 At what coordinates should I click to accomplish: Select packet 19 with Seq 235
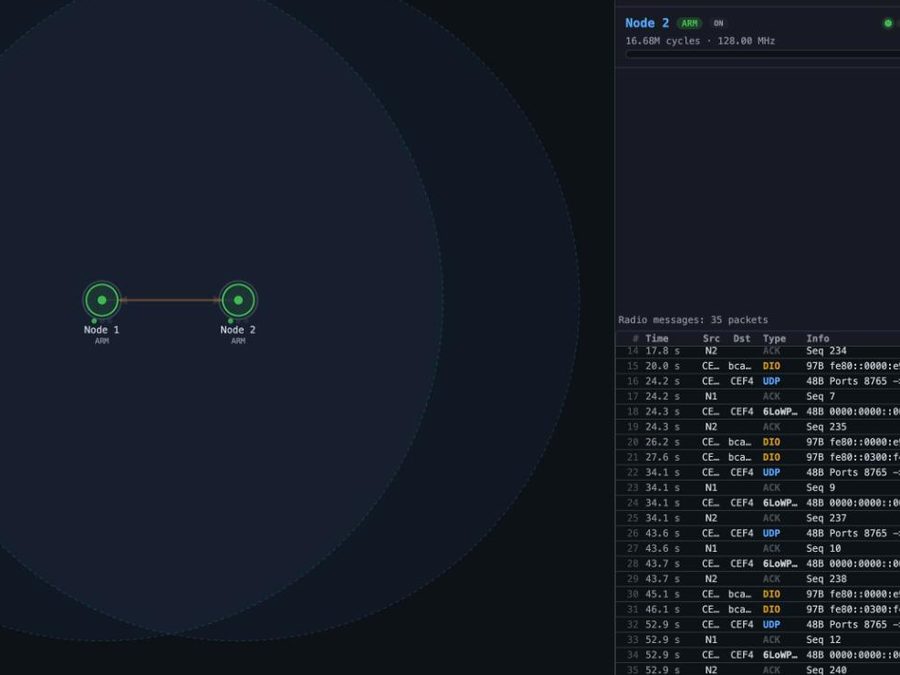point(758,426)
